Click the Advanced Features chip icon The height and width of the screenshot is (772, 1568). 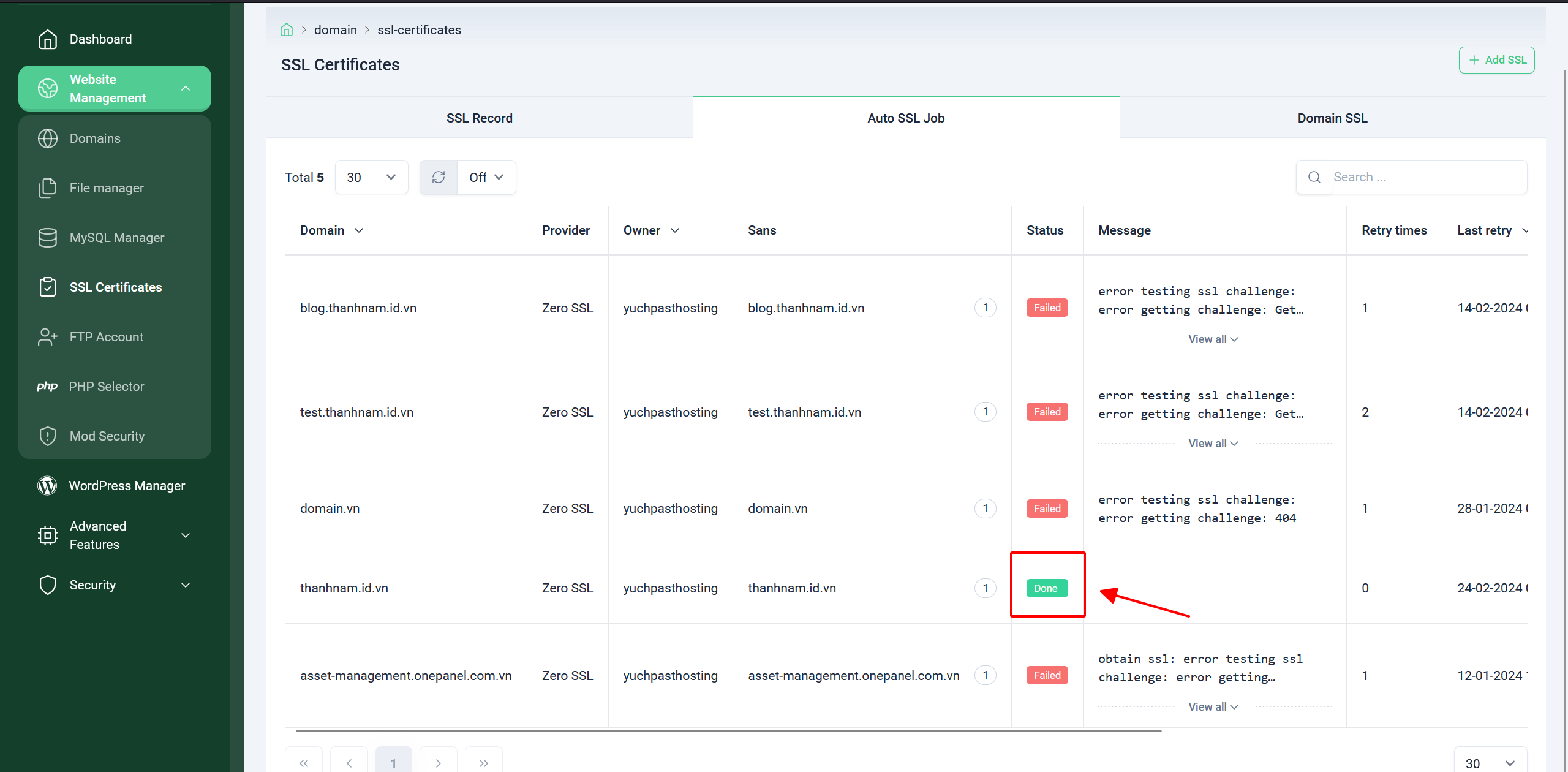pyautogui.click(x=48, y=535)
